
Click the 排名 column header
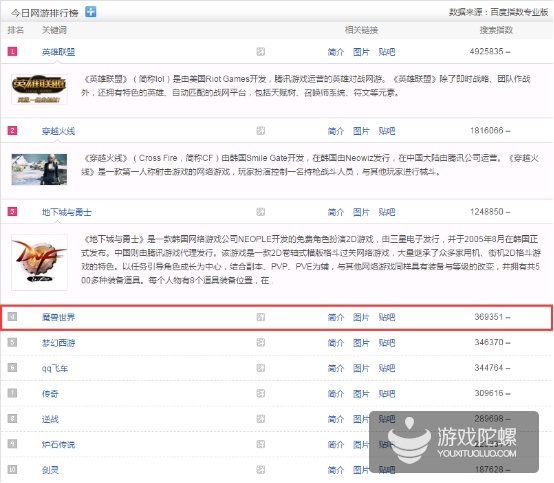tap(16, 30)
